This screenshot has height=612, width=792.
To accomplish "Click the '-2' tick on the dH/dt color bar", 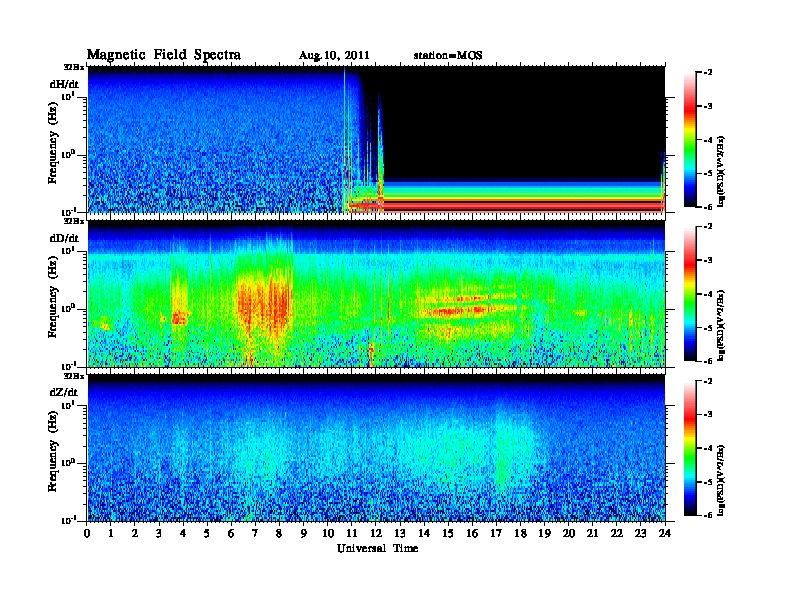I will click(708, 73).
